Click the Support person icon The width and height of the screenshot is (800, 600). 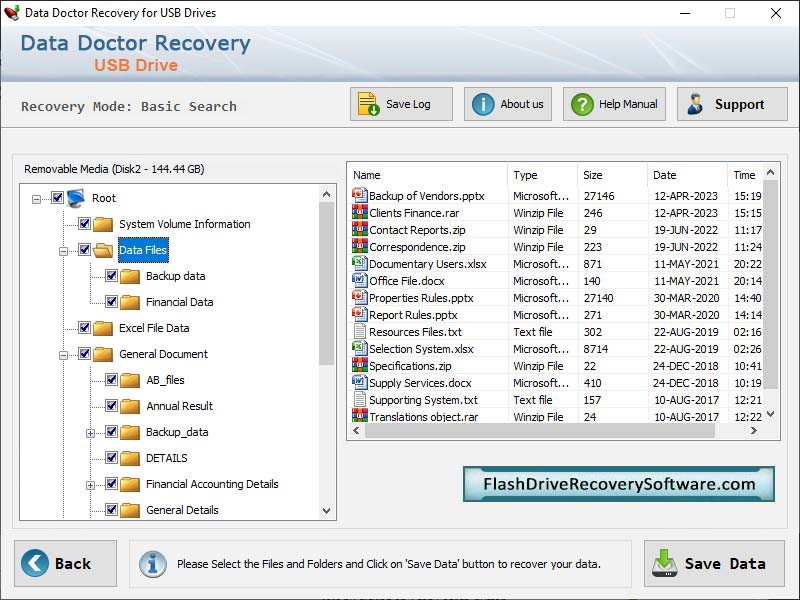tap(695, 105)
